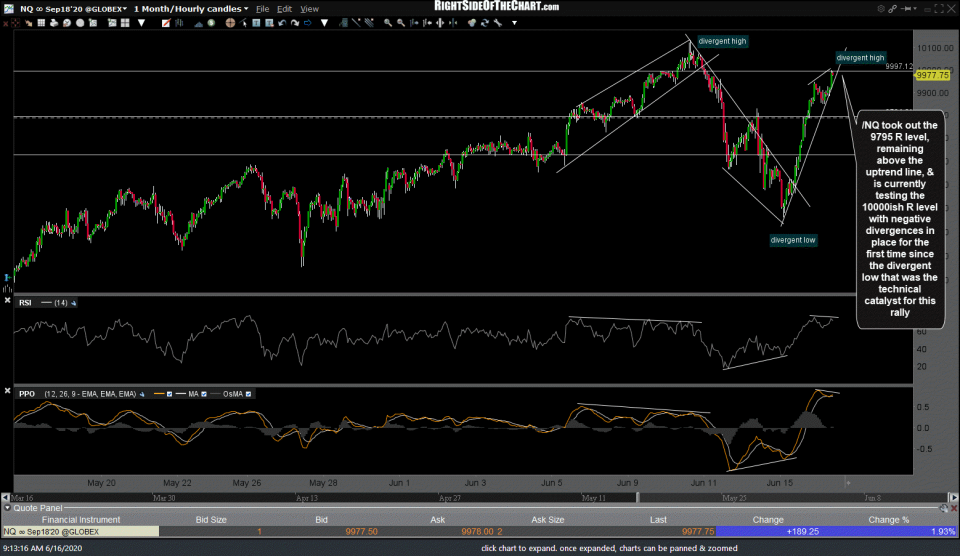Viewport: 960px width, 556px height.
Task: Expand the first white triangle toolbar dropdown
Action: pos(141,23)
